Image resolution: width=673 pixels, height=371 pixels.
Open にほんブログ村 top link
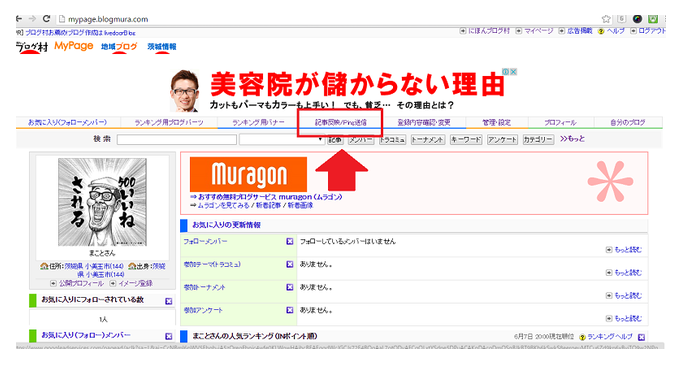489,31
